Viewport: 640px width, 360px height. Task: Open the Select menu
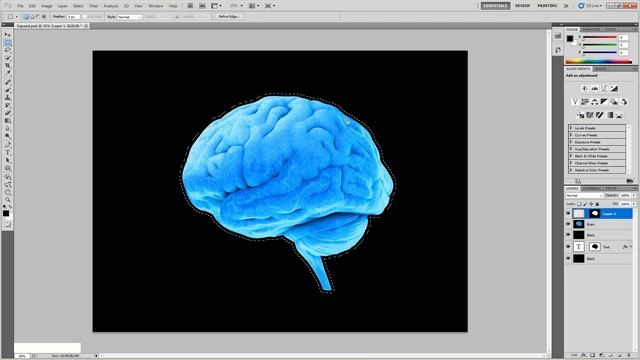(78, 6)
